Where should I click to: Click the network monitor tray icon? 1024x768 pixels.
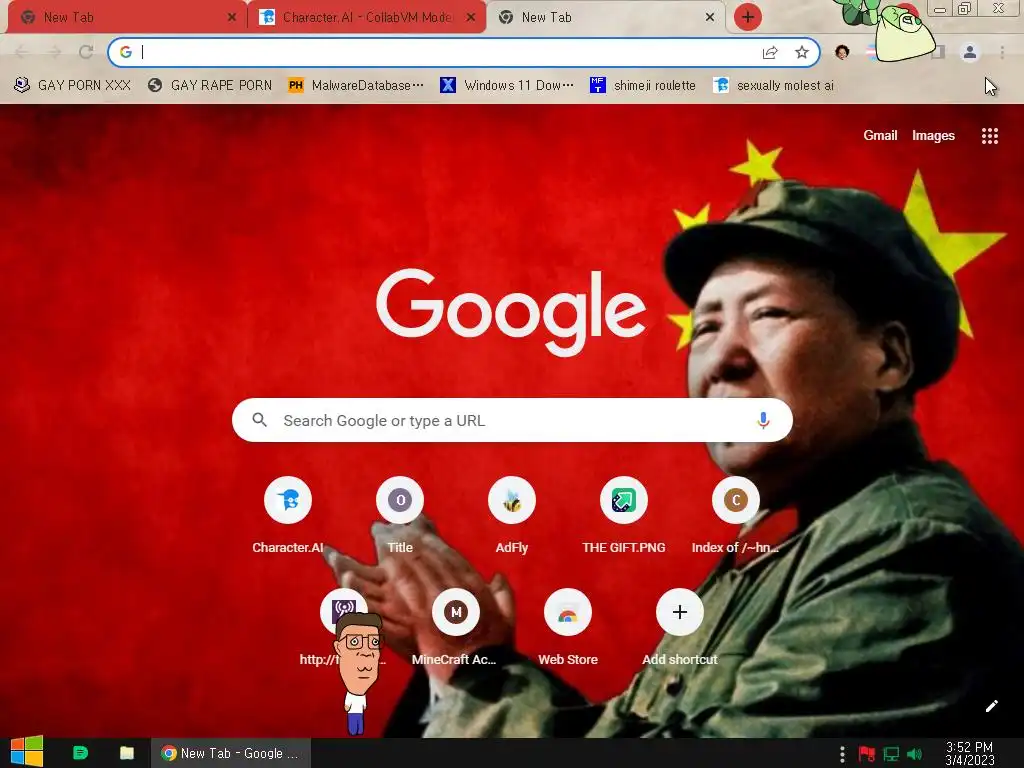coord(891,754)
